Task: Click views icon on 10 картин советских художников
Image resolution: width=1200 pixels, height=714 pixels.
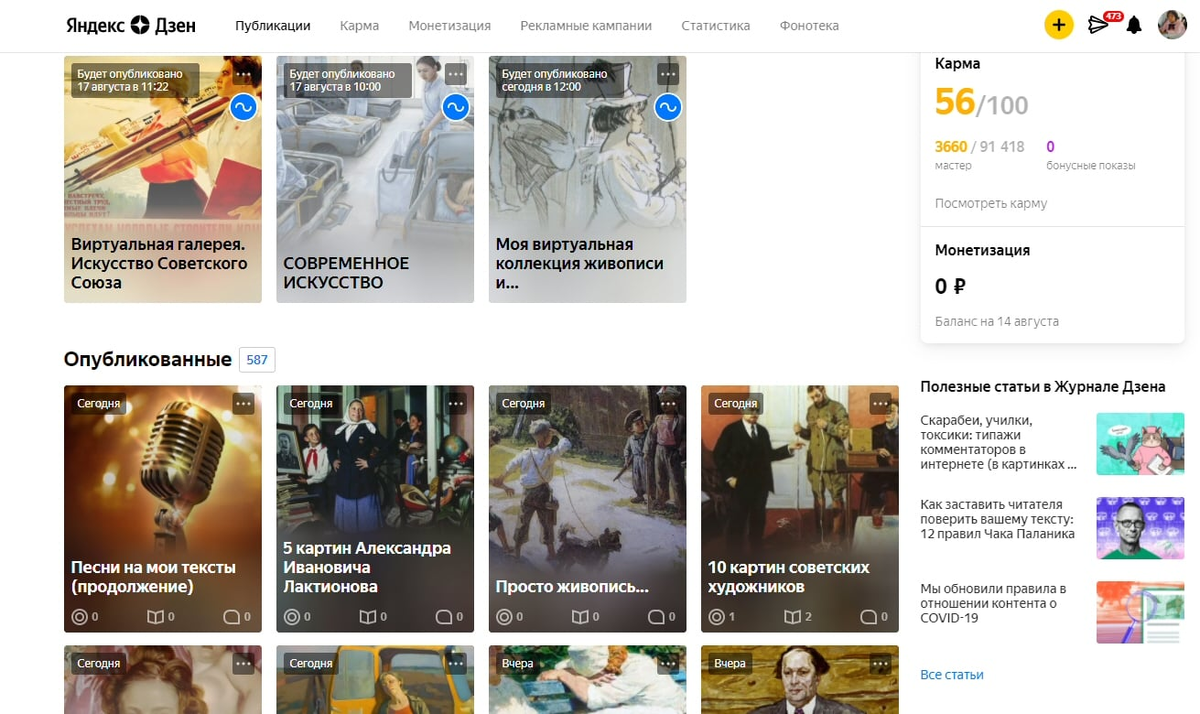Action: click(x=716, y=617)
